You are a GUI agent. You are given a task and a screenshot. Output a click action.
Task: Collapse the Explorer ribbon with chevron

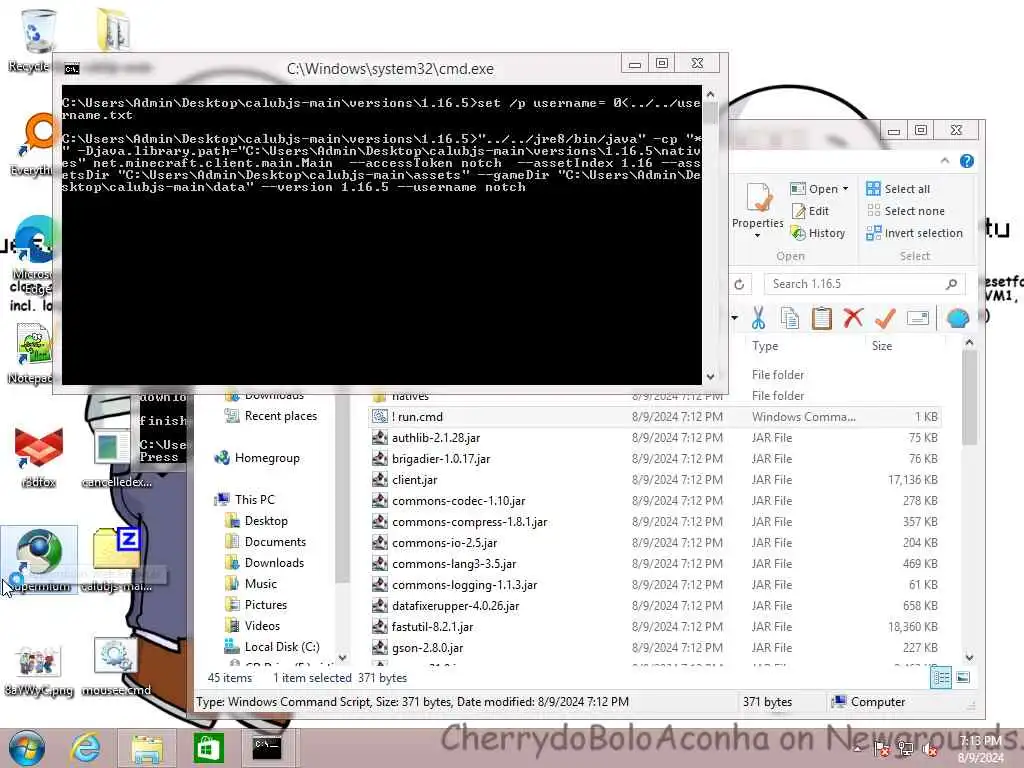pyautogui.click(x=944, y=161)
